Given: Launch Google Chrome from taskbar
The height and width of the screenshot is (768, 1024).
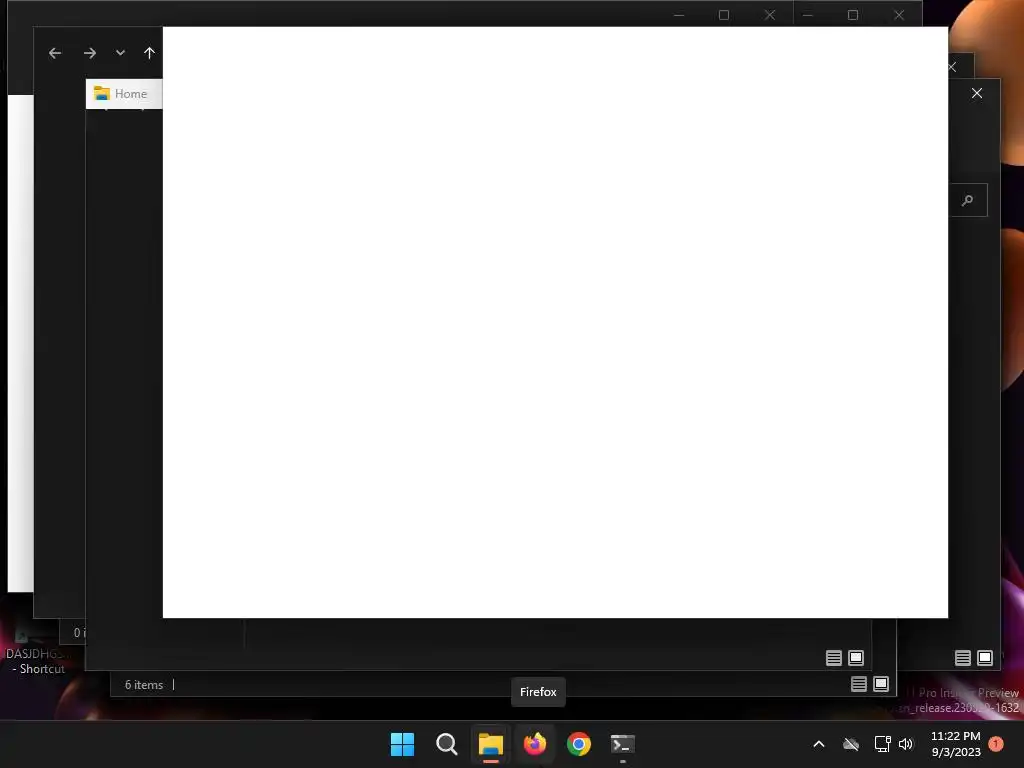Looking at the screenshot, I should coord(579,744).
